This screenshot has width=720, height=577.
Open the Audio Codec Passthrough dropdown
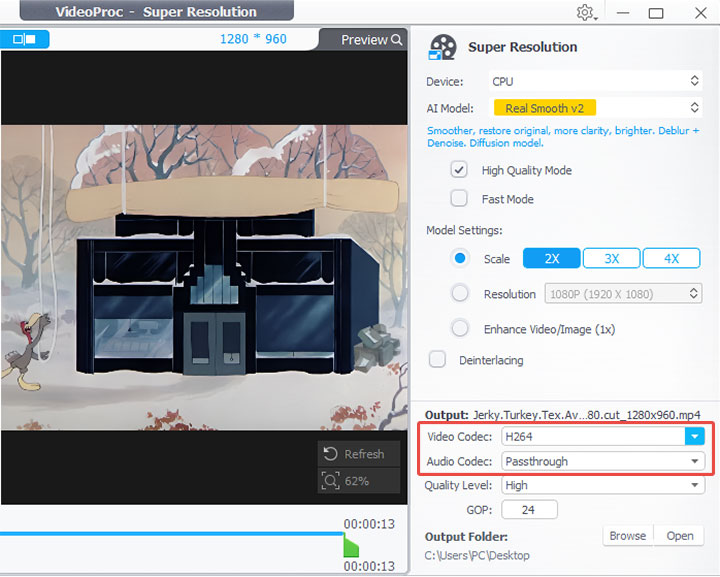(x=603, y=461)
